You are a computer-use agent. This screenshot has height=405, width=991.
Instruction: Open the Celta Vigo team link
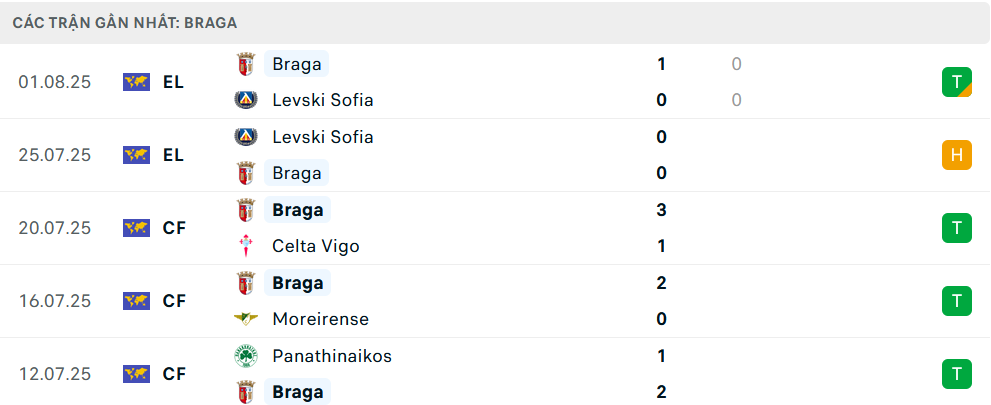315,246
